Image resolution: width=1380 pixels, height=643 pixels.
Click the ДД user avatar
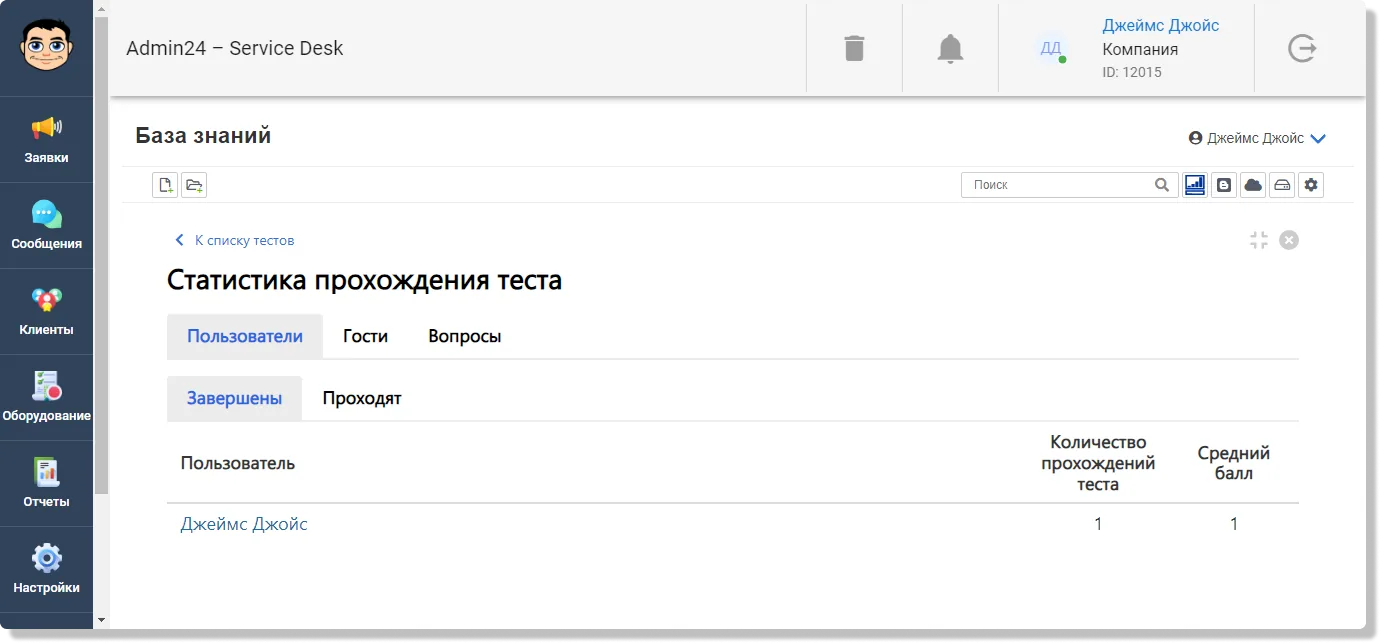(x=1051, y=48)
